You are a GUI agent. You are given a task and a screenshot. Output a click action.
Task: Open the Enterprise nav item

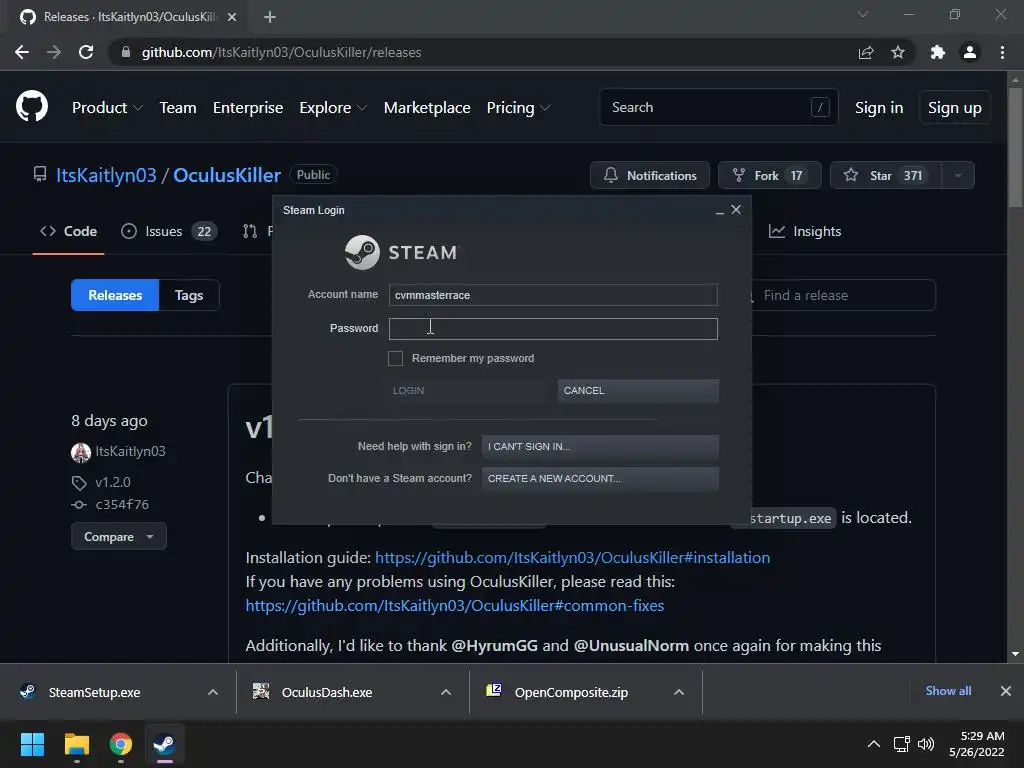(x=248, y=108)
